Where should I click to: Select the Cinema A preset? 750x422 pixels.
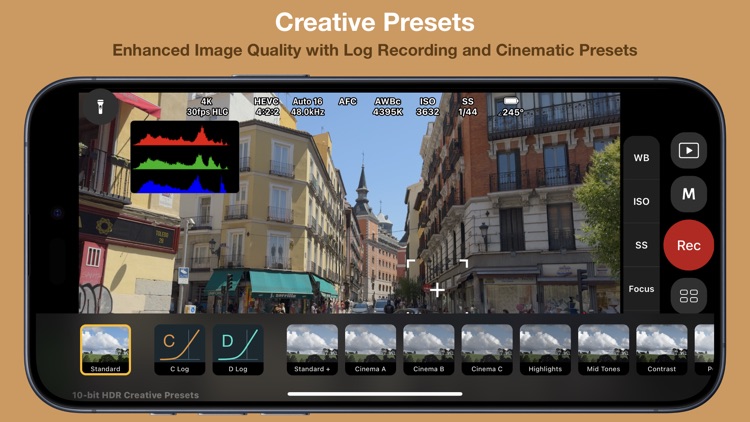tap(370, 350)
